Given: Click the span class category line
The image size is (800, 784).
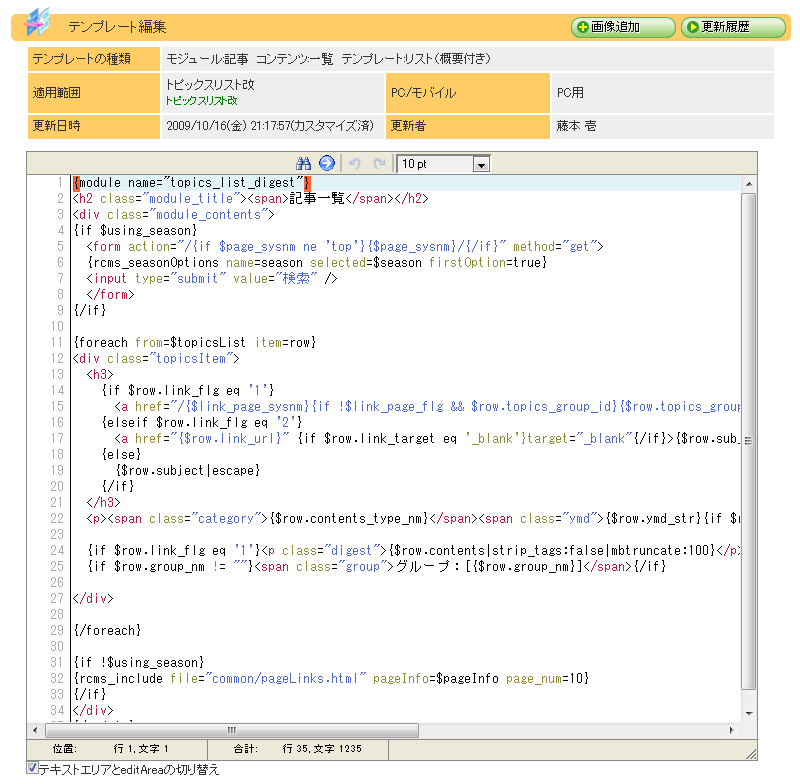Looking at the screenshot, I should point(413,519).
